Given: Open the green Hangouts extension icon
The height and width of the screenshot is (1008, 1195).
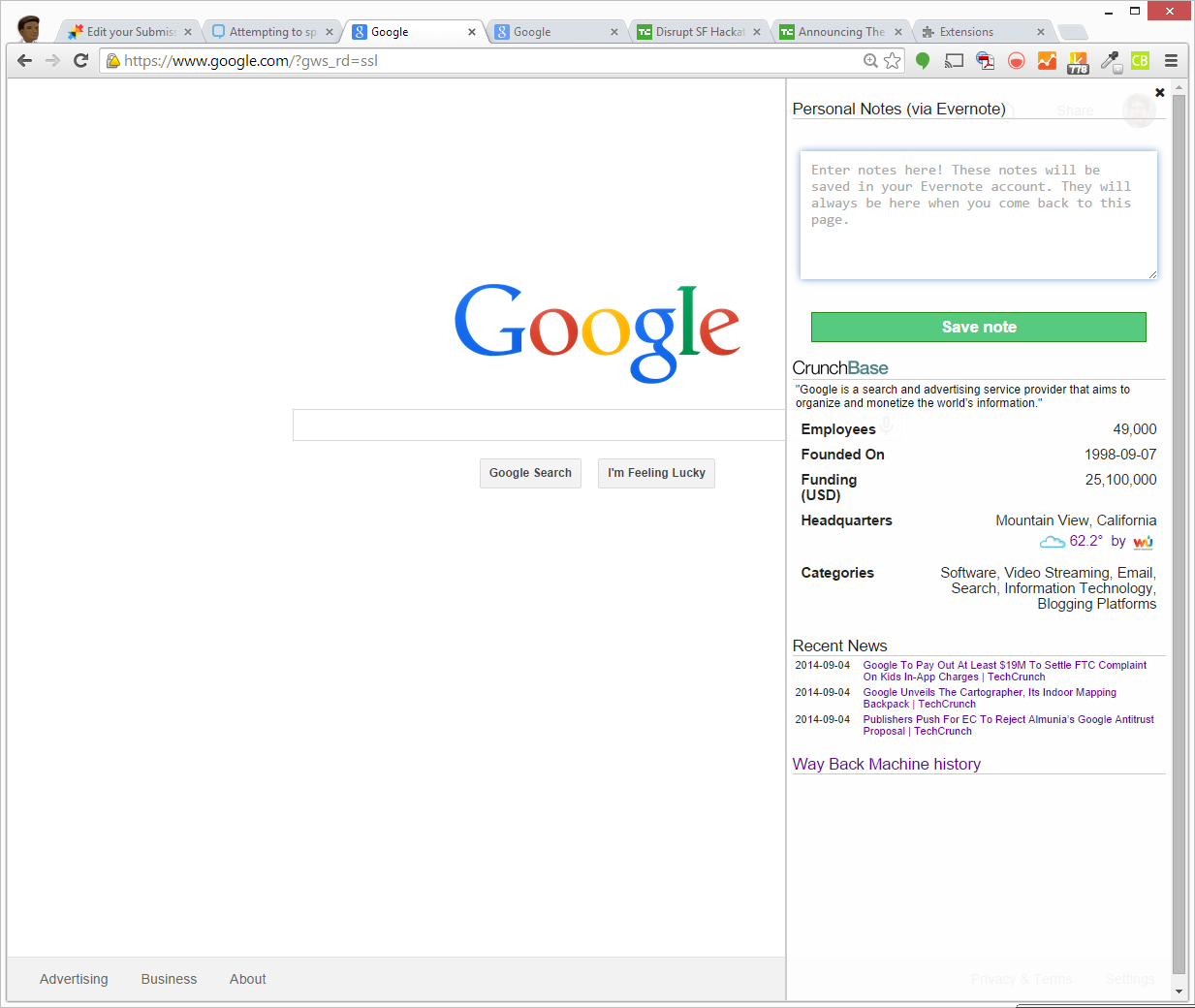Looking at the screenshot, I should pos(923,61).
